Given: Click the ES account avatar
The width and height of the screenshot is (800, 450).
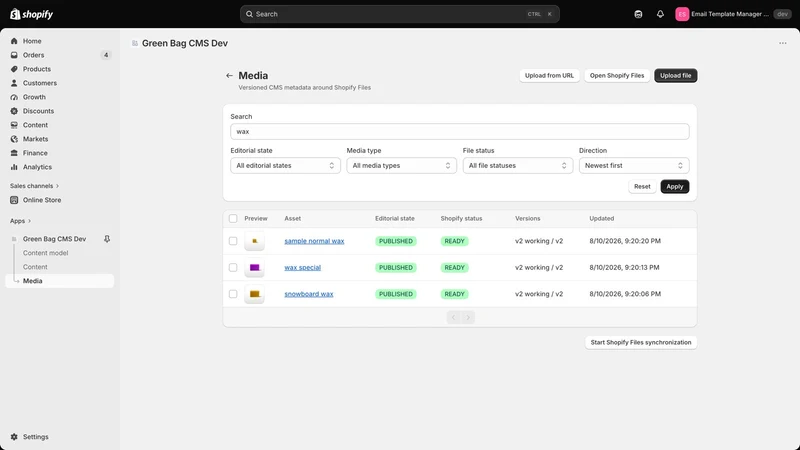Looking at the screenshot, I should coord(682,14).
